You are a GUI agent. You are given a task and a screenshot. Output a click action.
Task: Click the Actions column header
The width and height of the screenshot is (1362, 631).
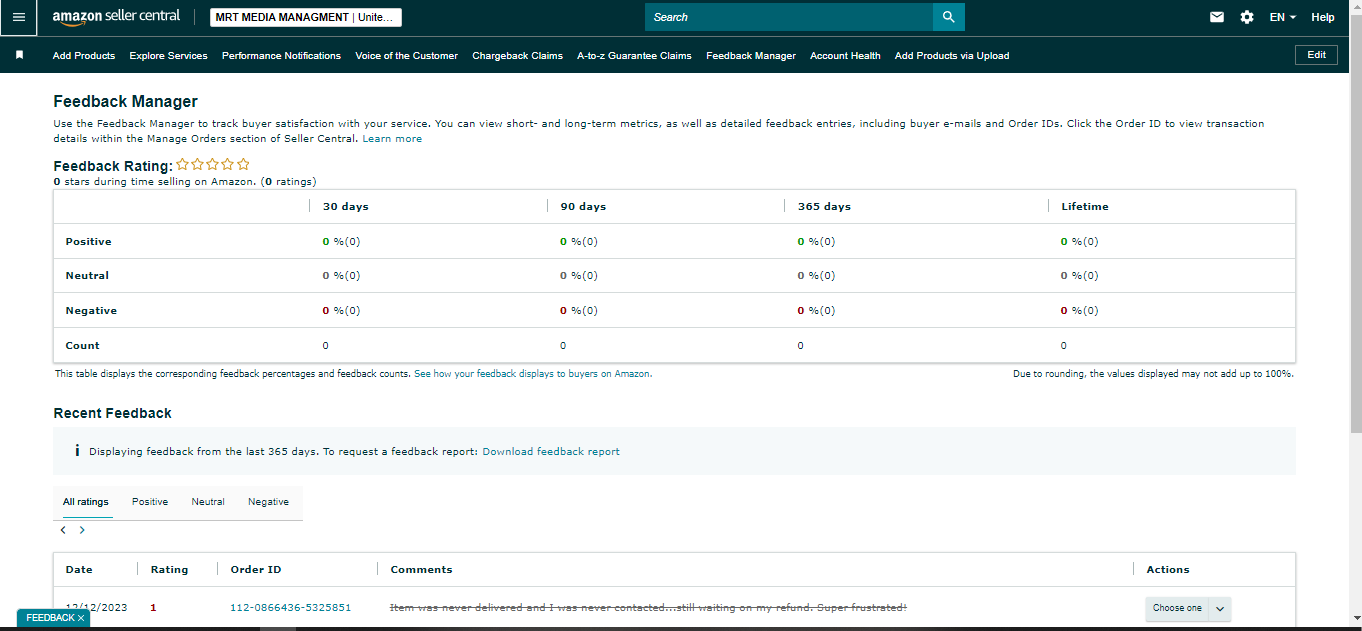point(1168,570)
